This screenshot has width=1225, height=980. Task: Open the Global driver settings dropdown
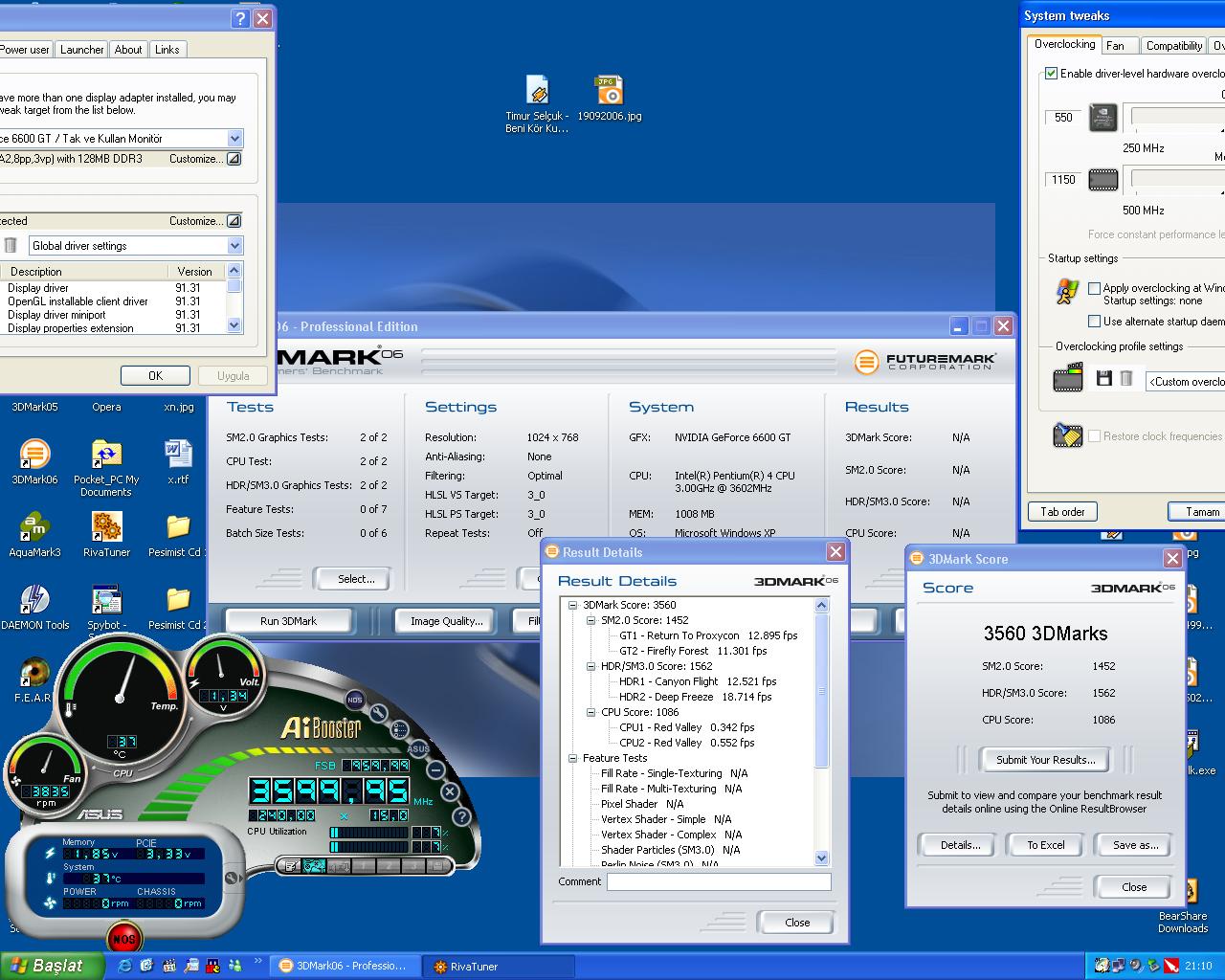pos(234,246)
